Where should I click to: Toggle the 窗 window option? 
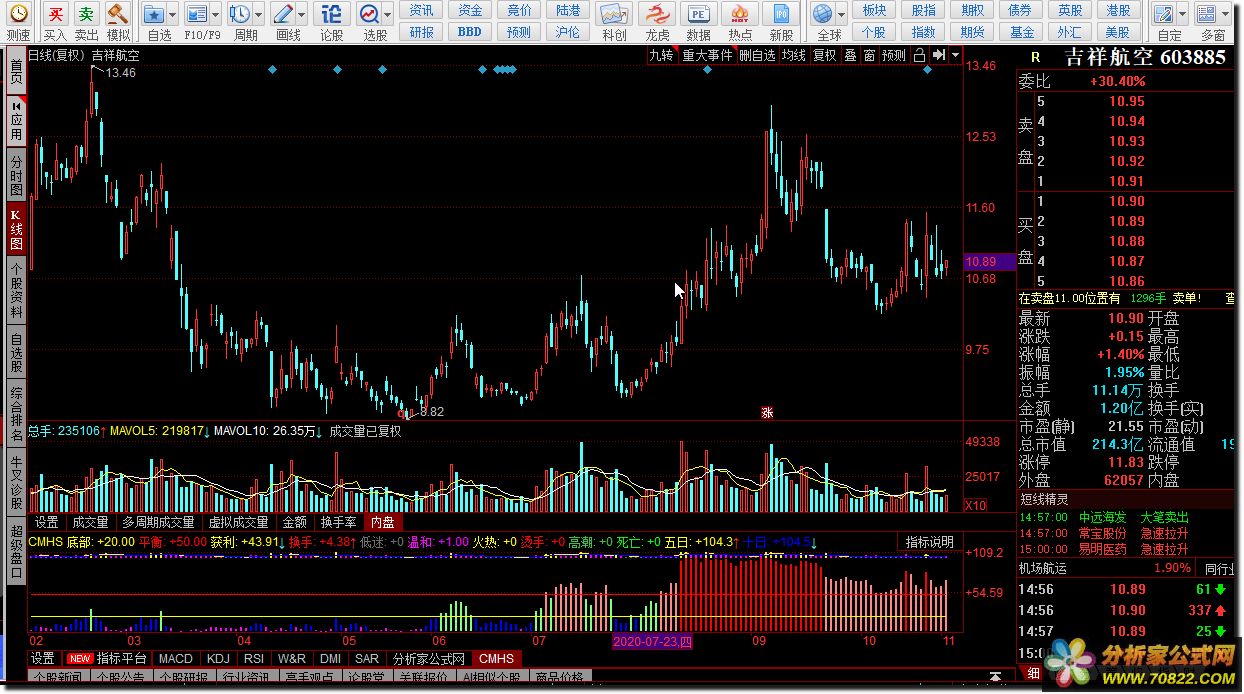pos(869,56)
